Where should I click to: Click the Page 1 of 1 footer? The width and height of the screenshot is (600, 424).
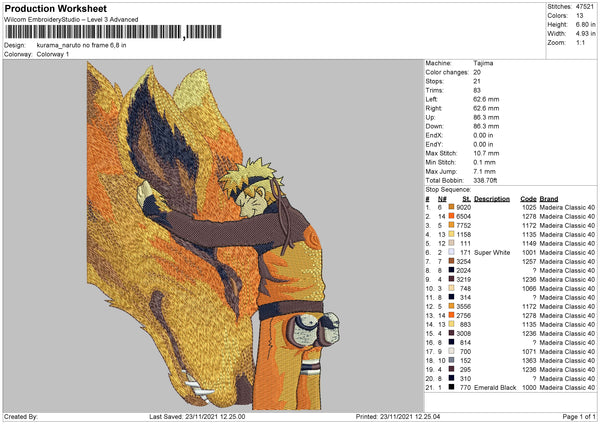tap(579, 416)
